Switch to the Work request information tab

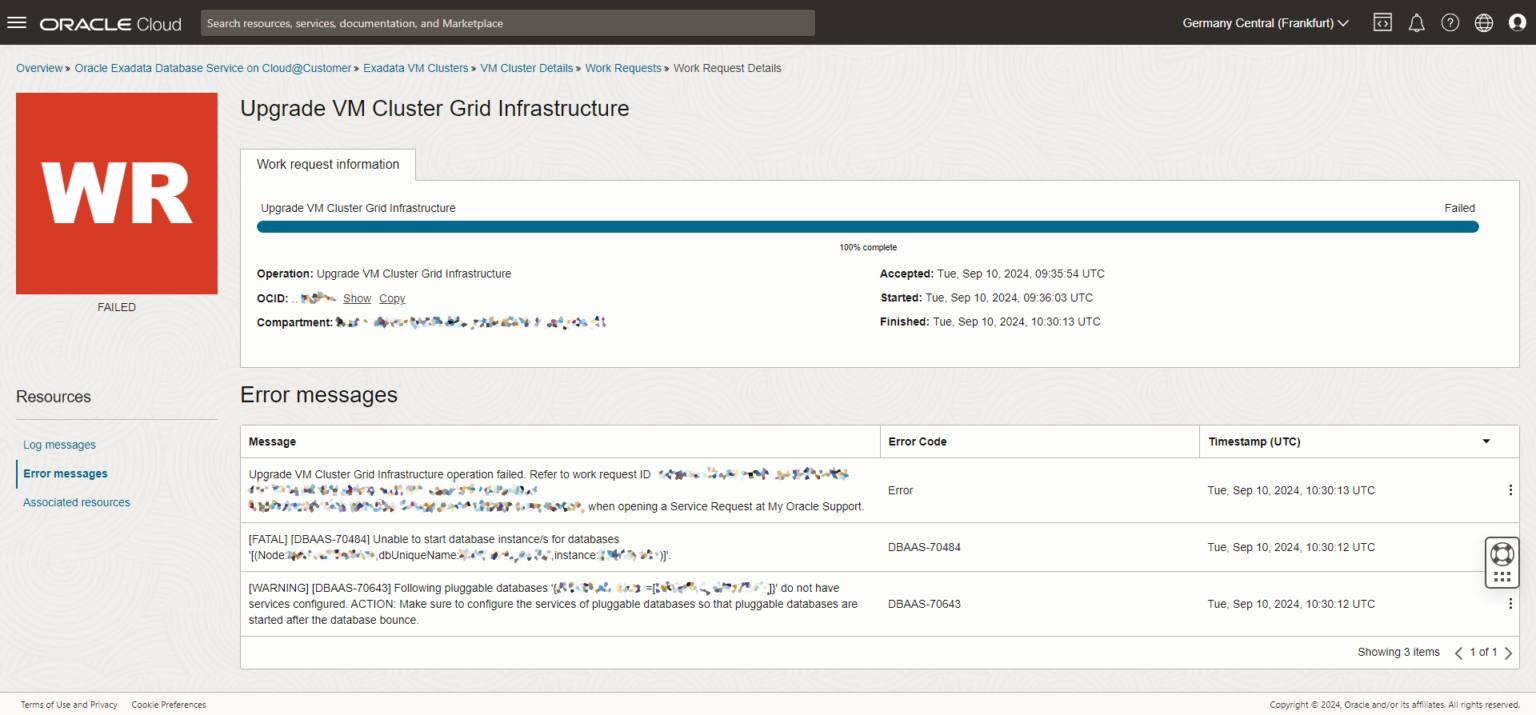tap(327, 164)
